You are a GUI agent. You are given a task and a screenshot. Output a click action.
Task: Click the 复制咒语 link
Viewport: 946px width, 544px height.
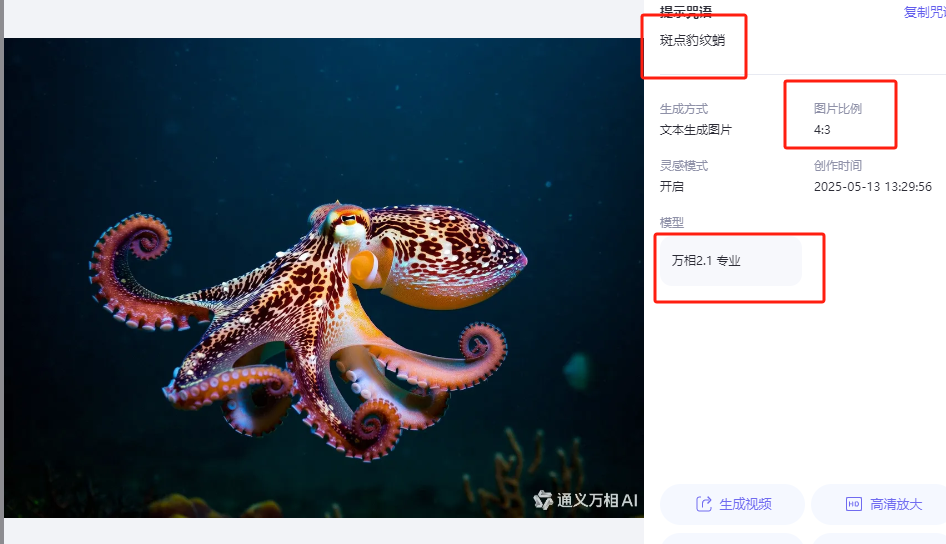point(924,11)
